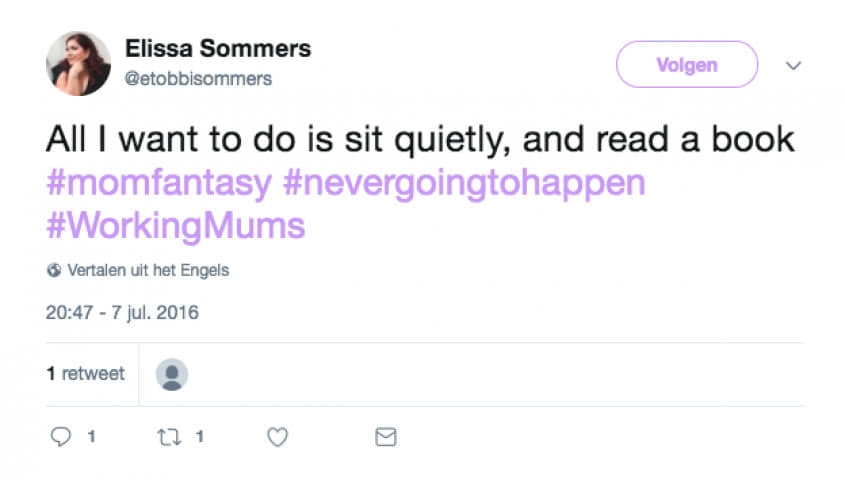Click the globe translate icon
Viewport: 845px width, 480px height.
coord(54,270)
